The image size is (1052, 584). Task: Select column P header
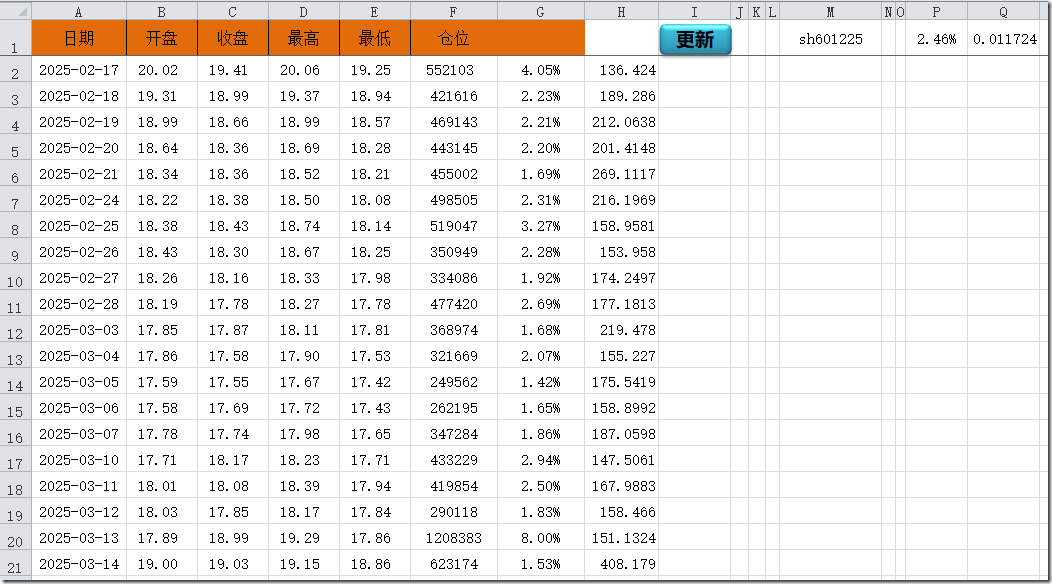(x=937, y=11)
